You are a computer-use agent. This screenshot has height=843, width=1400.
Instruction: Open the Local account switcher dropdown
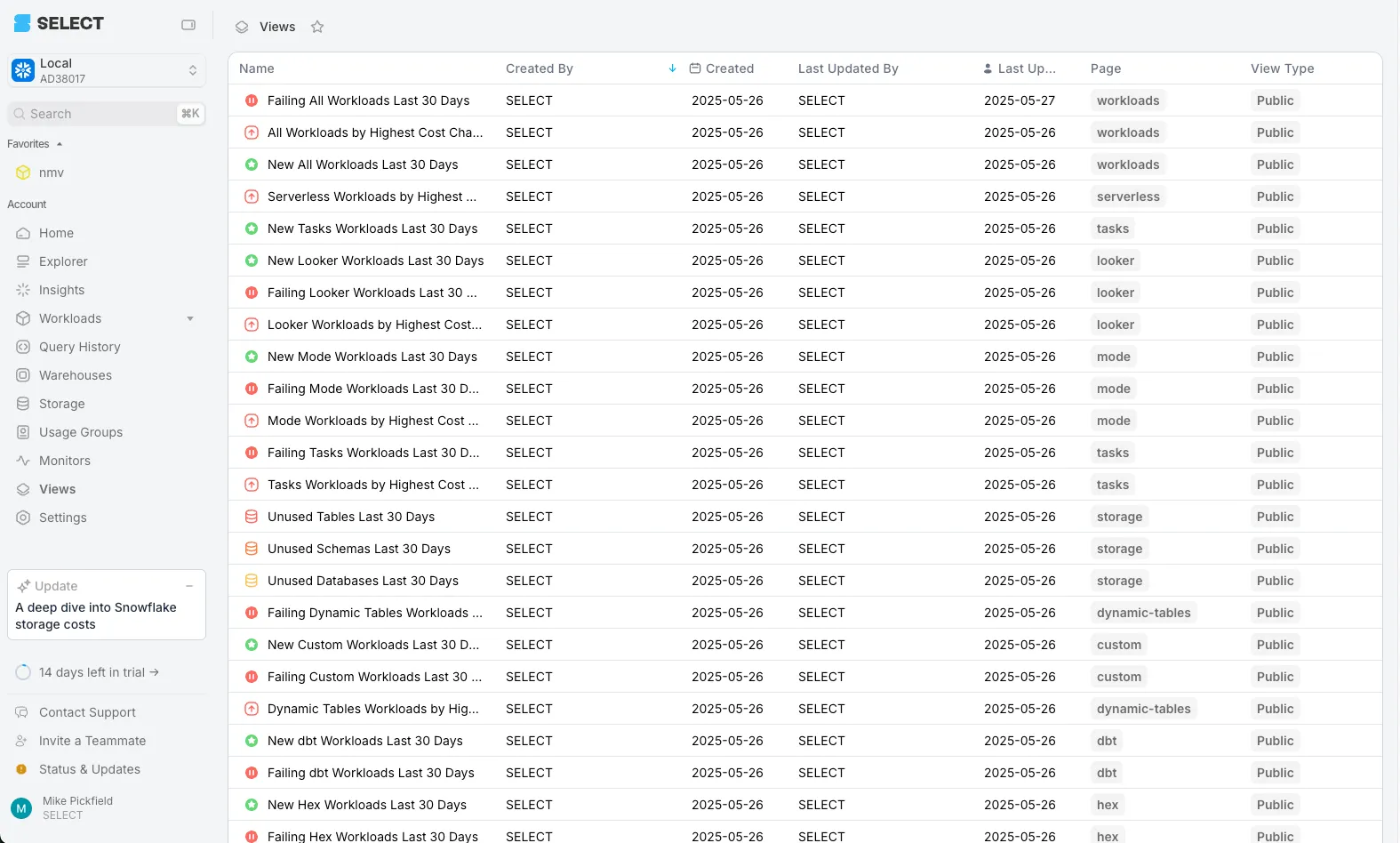[107, 70]
